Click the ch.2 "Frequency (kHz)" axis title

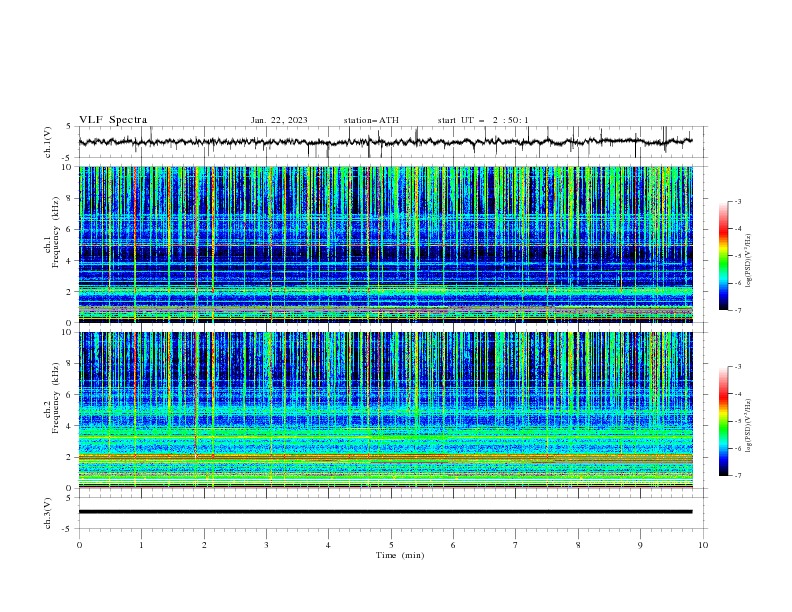pos(55,398)
